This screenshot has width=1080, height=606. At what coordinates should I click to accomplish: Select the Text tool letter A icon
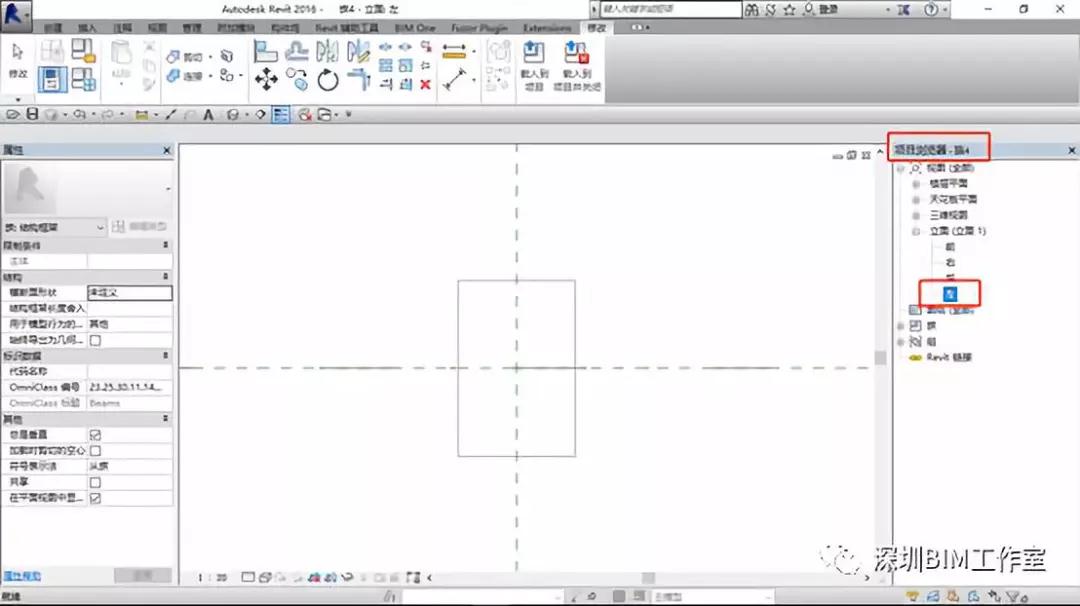click(x=208, y=115)
